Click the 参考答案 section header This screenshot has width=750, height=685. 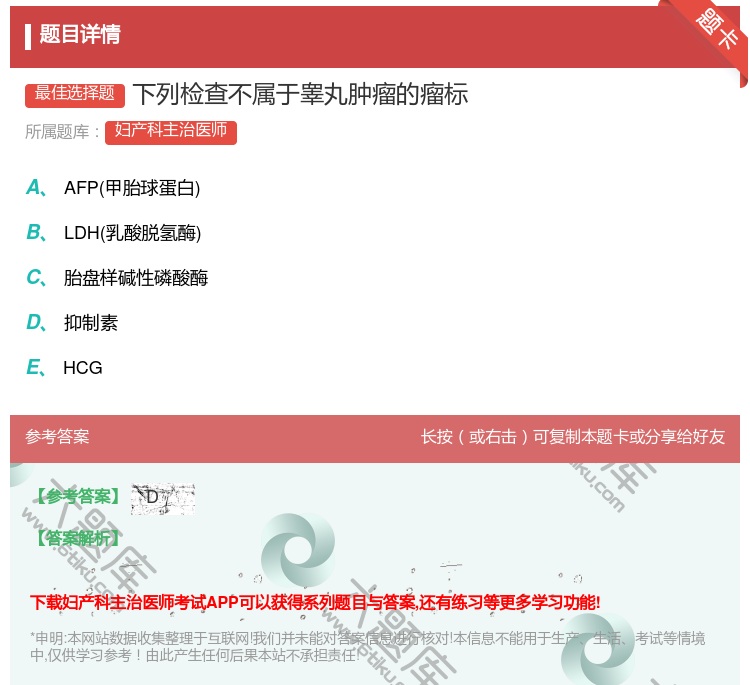click(x=57, y=437)
